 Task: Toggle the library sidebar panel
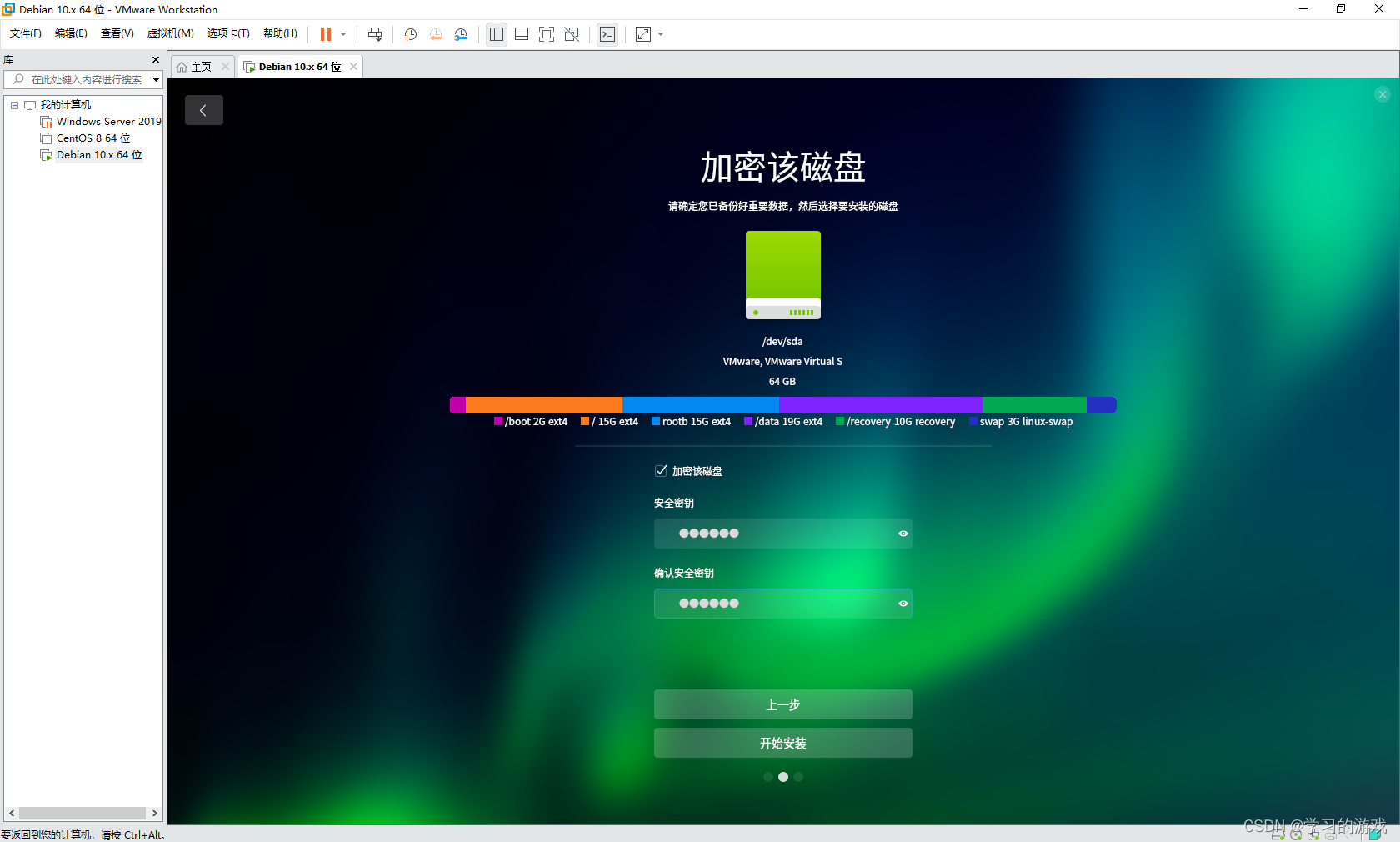coord(497,34)
